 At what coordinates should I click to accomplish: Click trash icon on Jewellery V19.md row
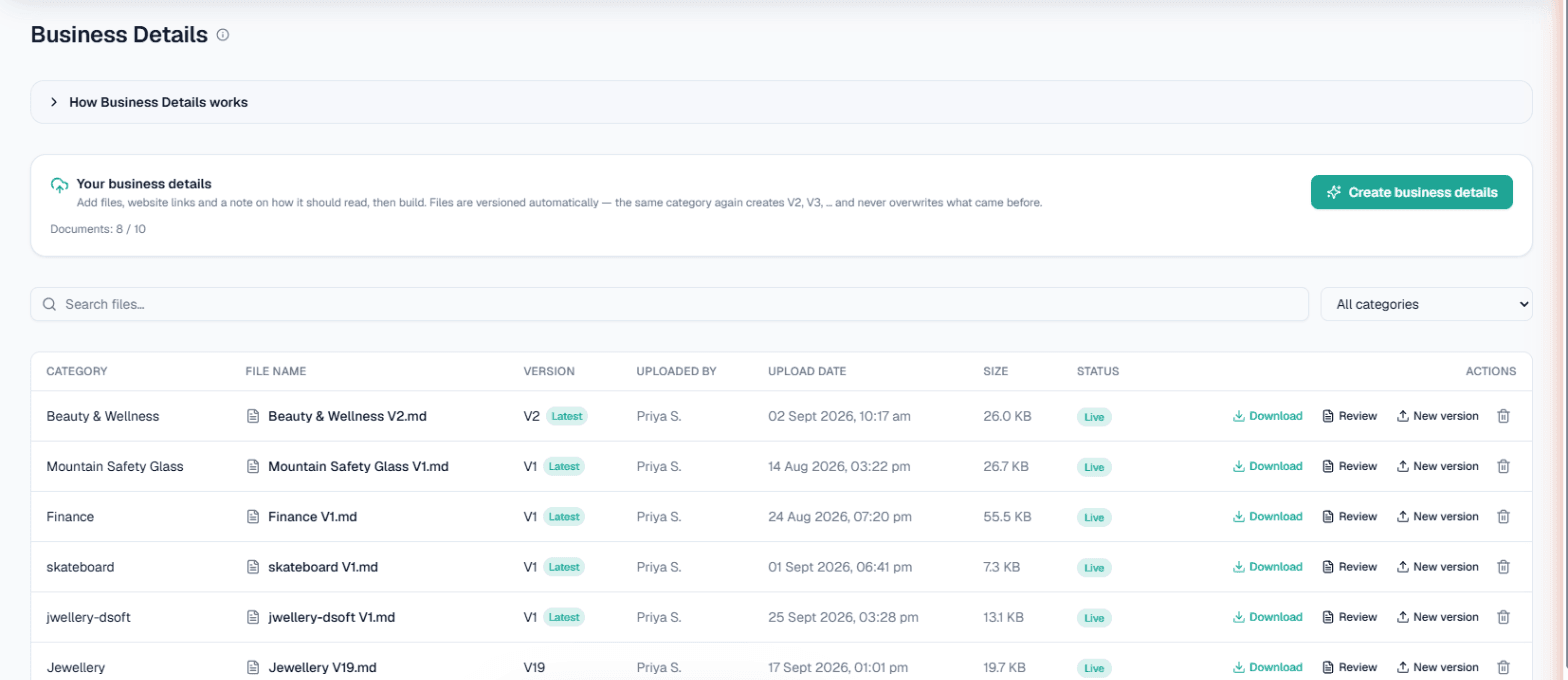coord(1502,667)
